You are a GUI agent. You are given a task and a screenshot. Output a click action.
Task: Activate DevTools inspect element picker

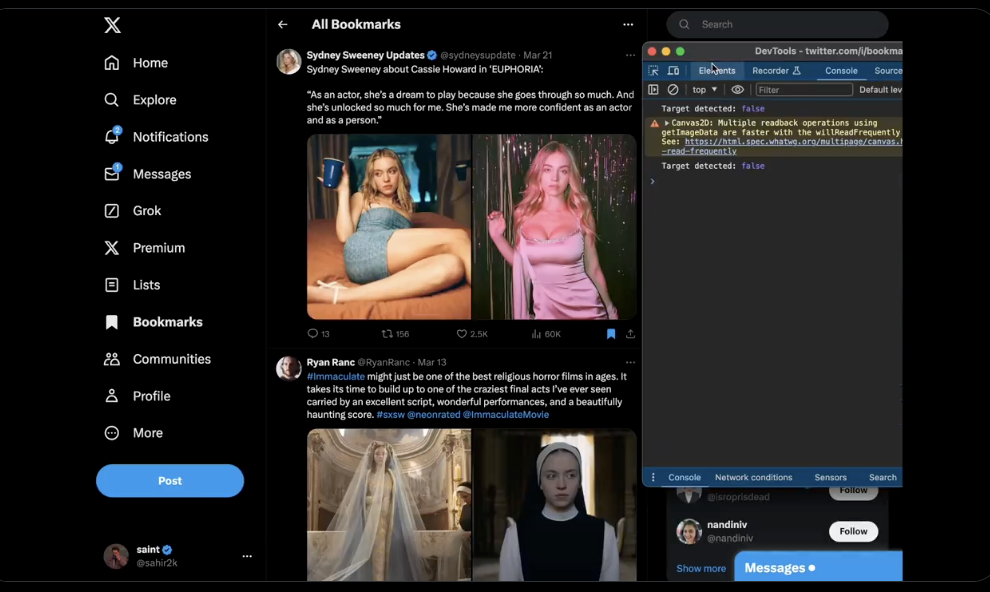click(x=653, y=71)
